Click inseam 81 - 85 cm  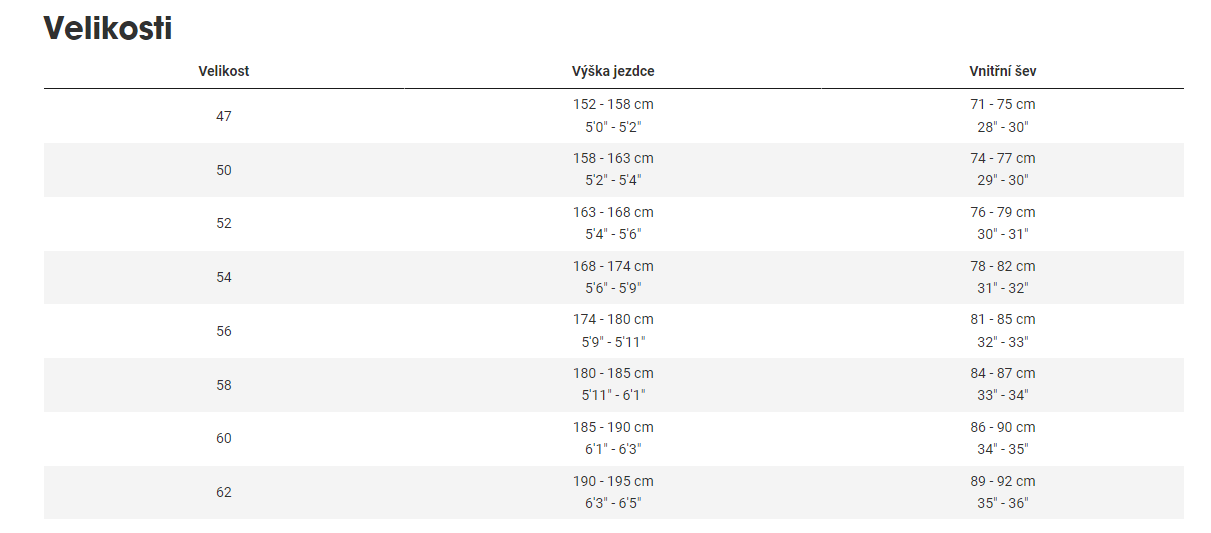[1002, 319]
